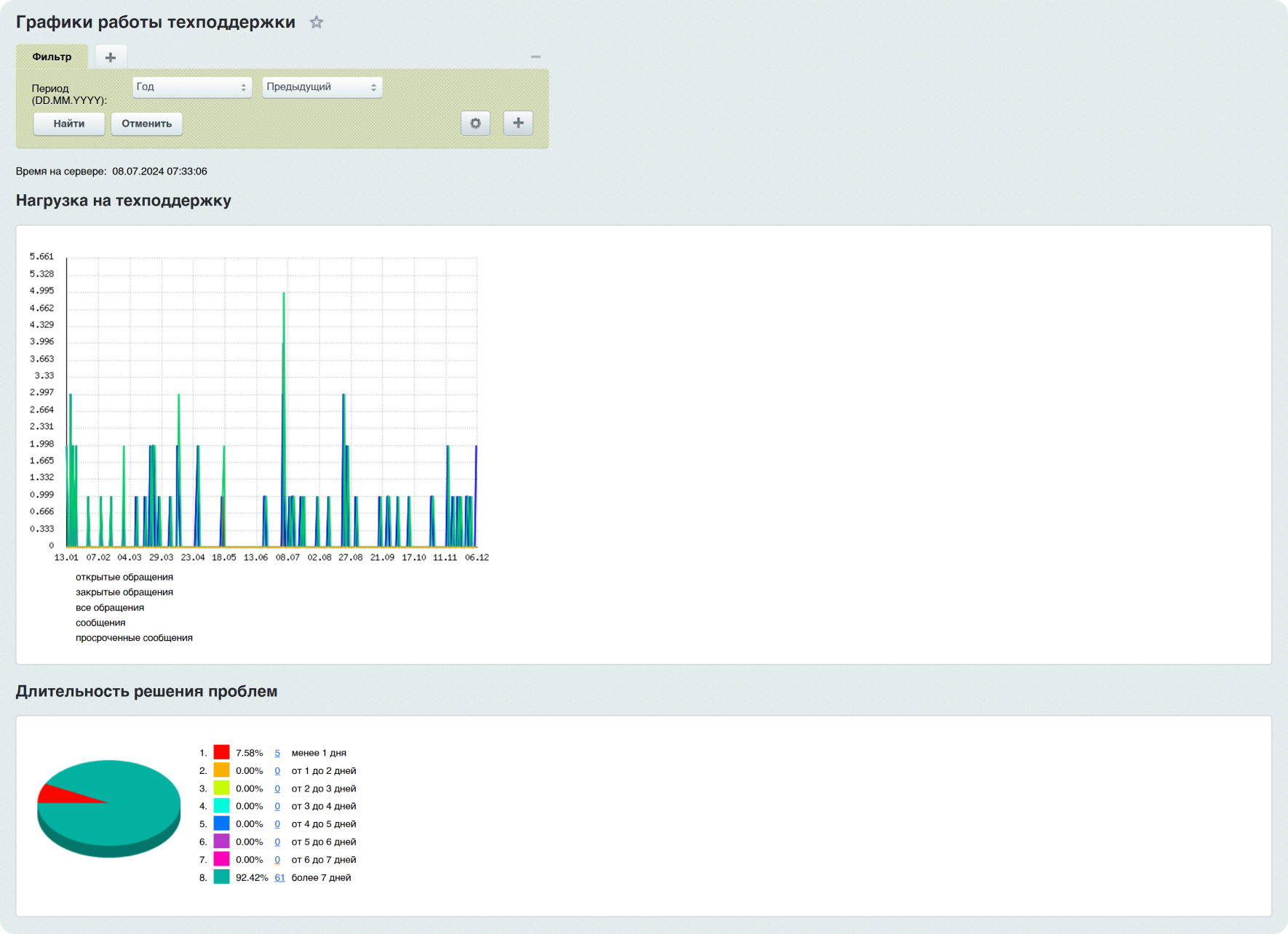Click axis date label 08.07
The width and height of the screenshot is (1288, 934).
287,557
